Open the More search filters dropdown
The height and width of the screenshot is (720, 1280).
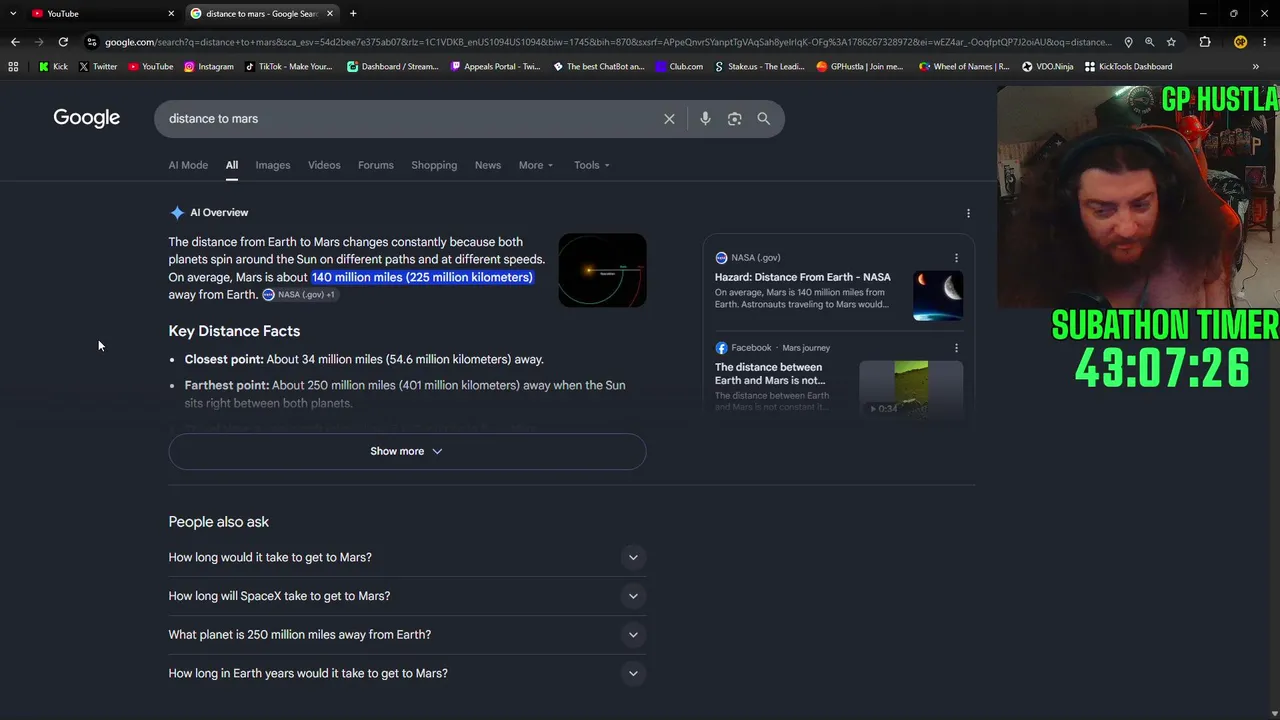click(x=536, y=165)
